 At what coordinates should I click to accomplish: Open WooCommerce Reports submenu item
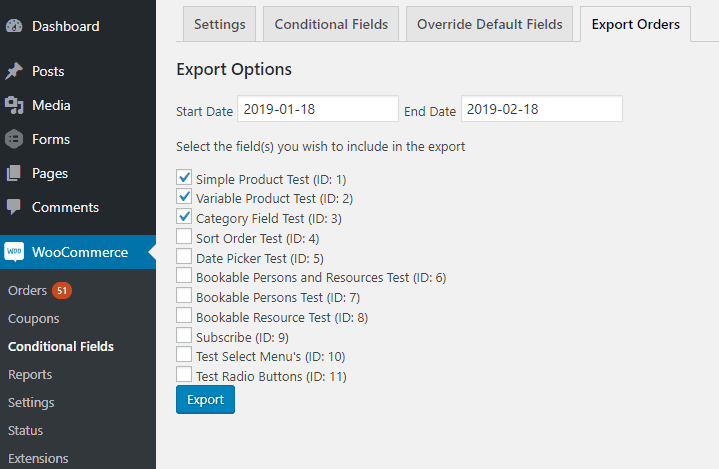point(30,375)
